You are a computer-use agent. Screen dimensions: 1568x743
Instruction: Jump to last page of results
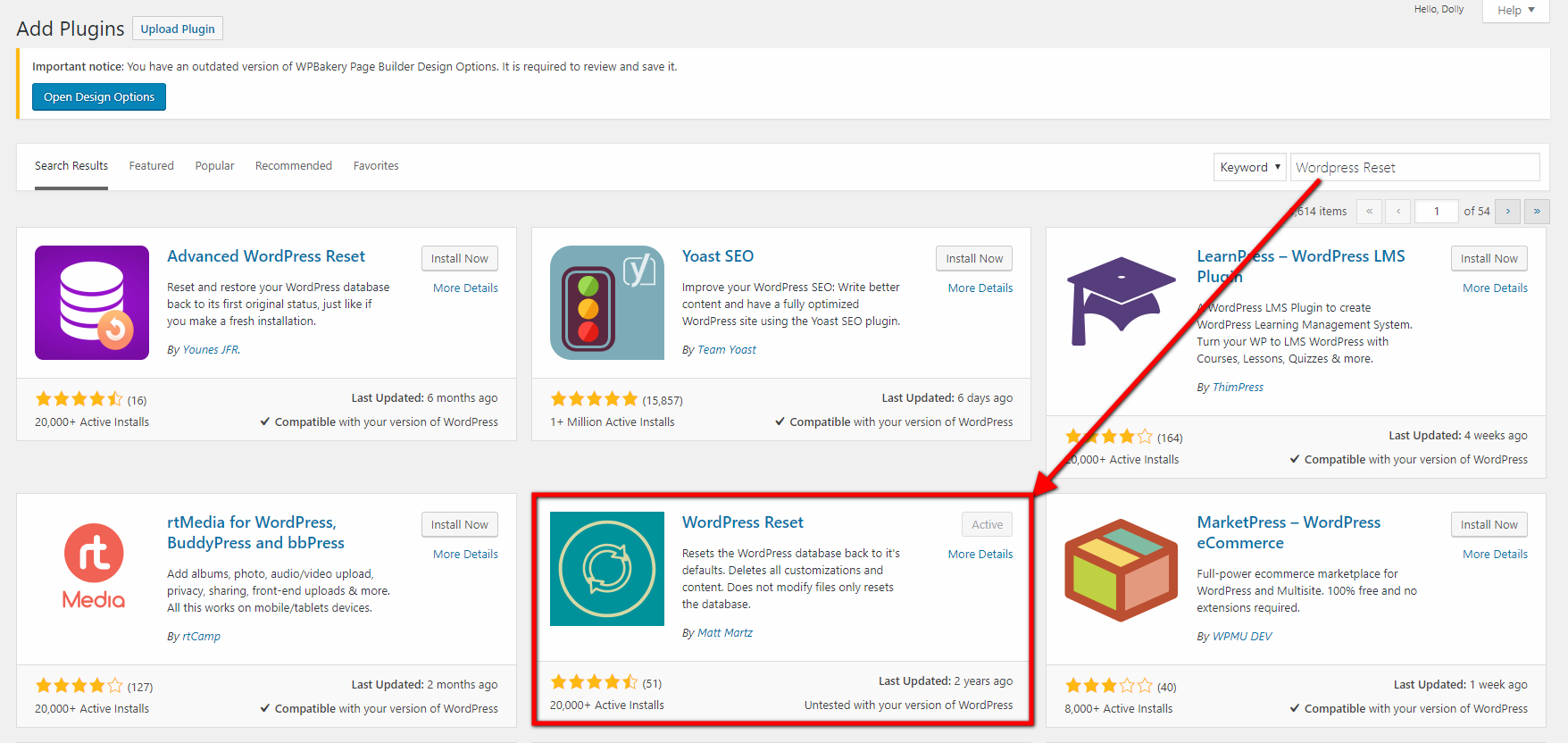1537,212
